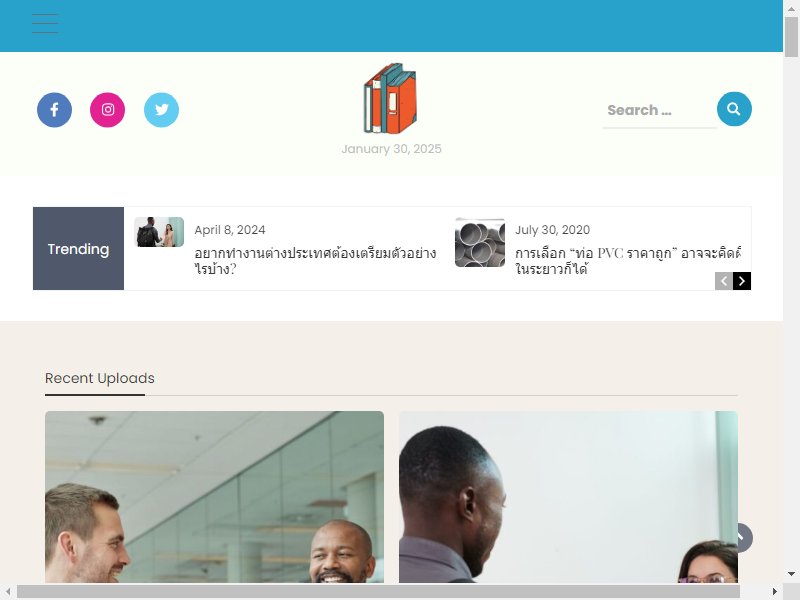Select the Trending label box

(79, 248)
